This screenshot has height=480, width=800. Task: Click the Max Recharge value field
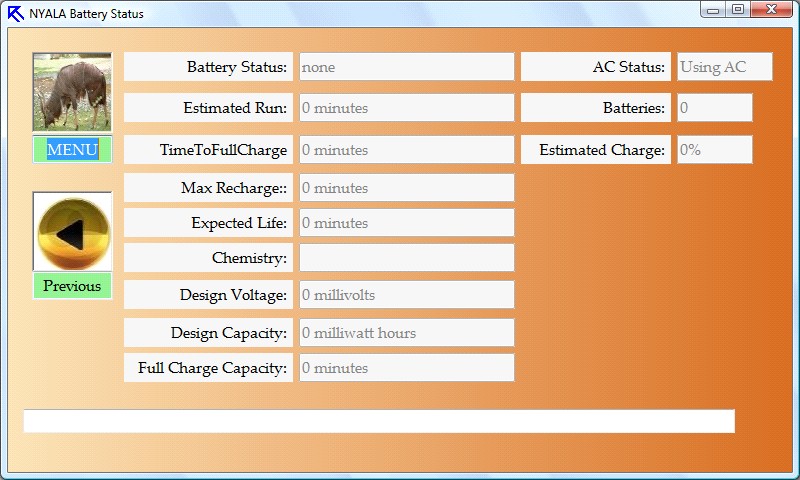pyautogui.click(x=406, y=188)
